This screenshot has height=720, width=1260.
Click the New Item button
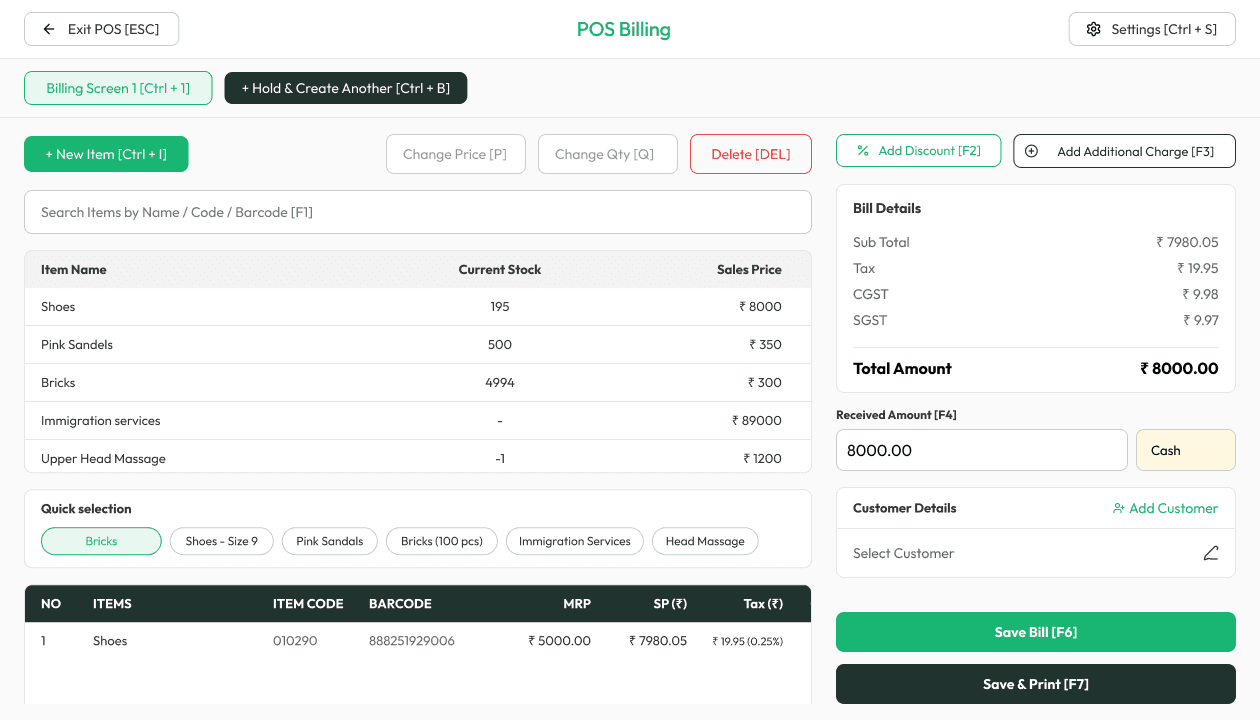[x=106, y=154]
